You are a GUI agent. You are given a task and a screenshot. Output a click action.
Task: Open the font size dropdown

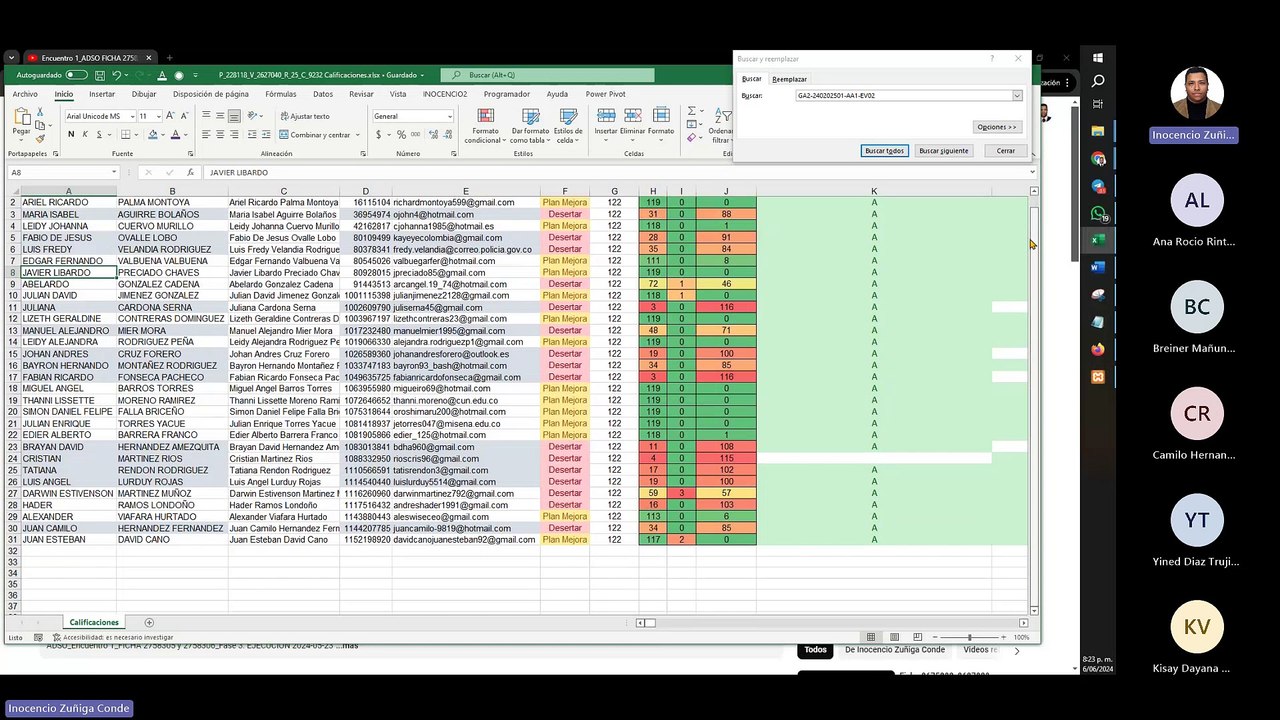(157, 116)
